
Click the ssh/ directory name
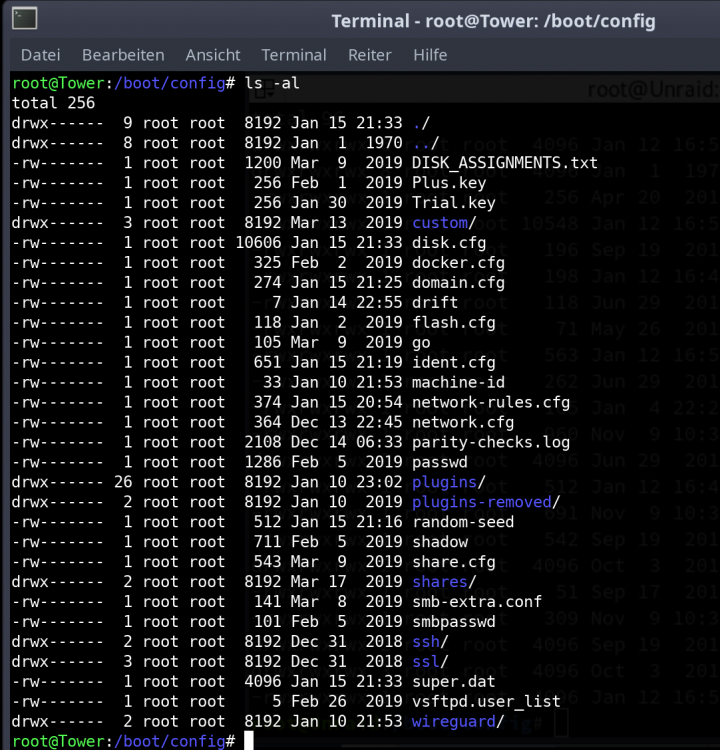tap(430, 641)
